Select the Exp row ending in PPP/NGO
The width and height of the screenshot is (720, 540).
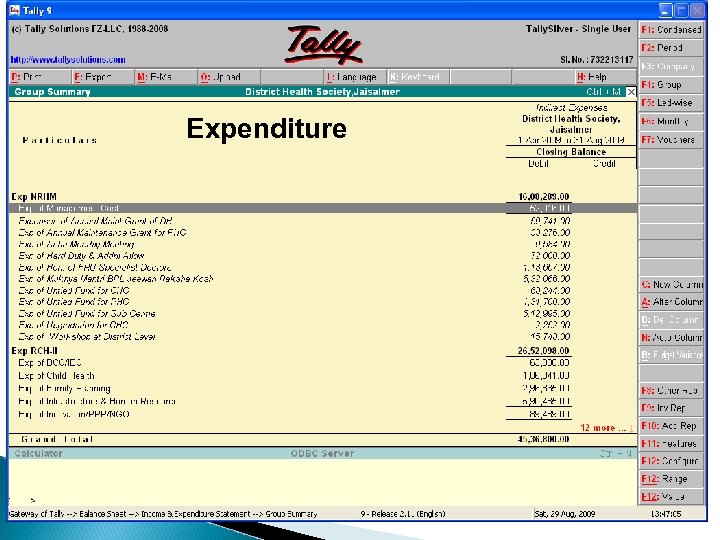[322, 414]
